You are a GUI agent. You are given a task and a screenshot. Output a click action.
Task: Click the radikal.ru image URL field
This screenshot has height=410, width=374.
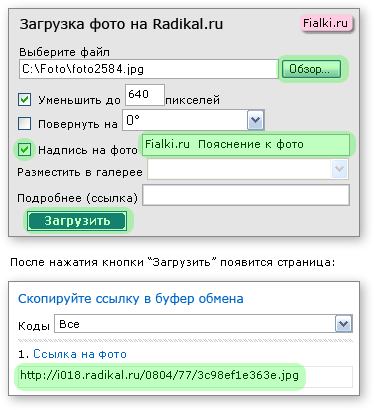click(x=185, y=377)
